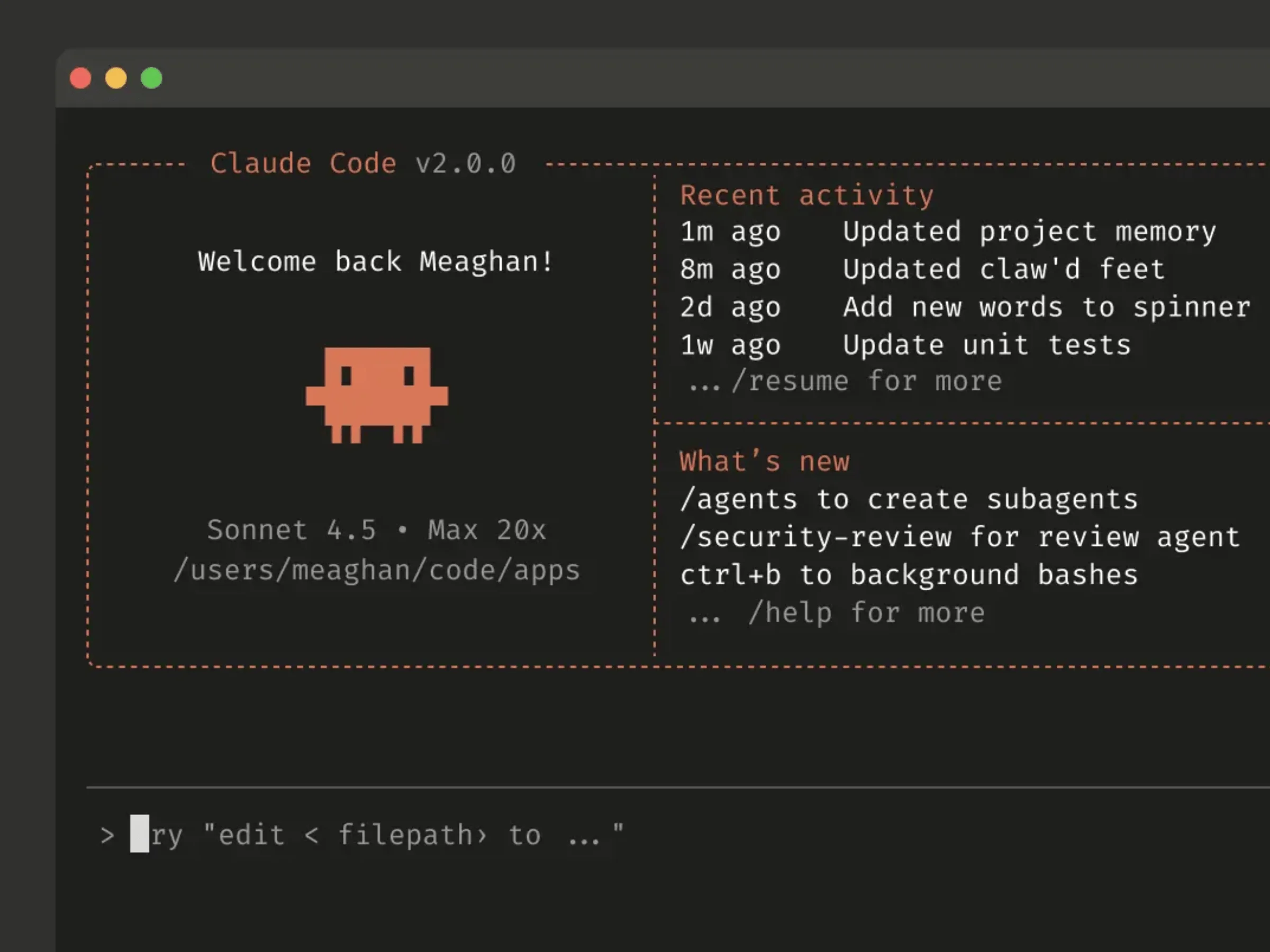Screen dimensions: 1270x952
Task: Click 'Sonnet 4.5 • Max 20x' model label
Action: coord(377,529)
